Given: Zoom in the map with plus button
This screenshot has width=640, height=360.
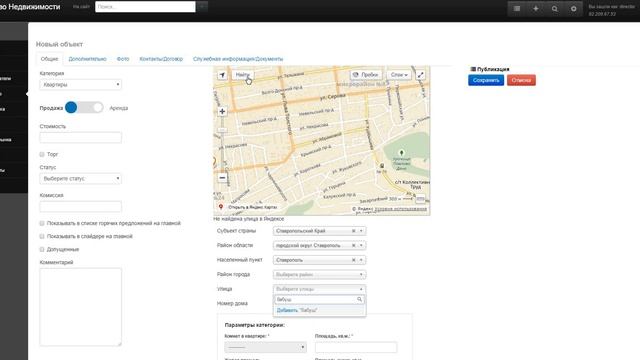Looking at the screenshot, I should point(222,111).
